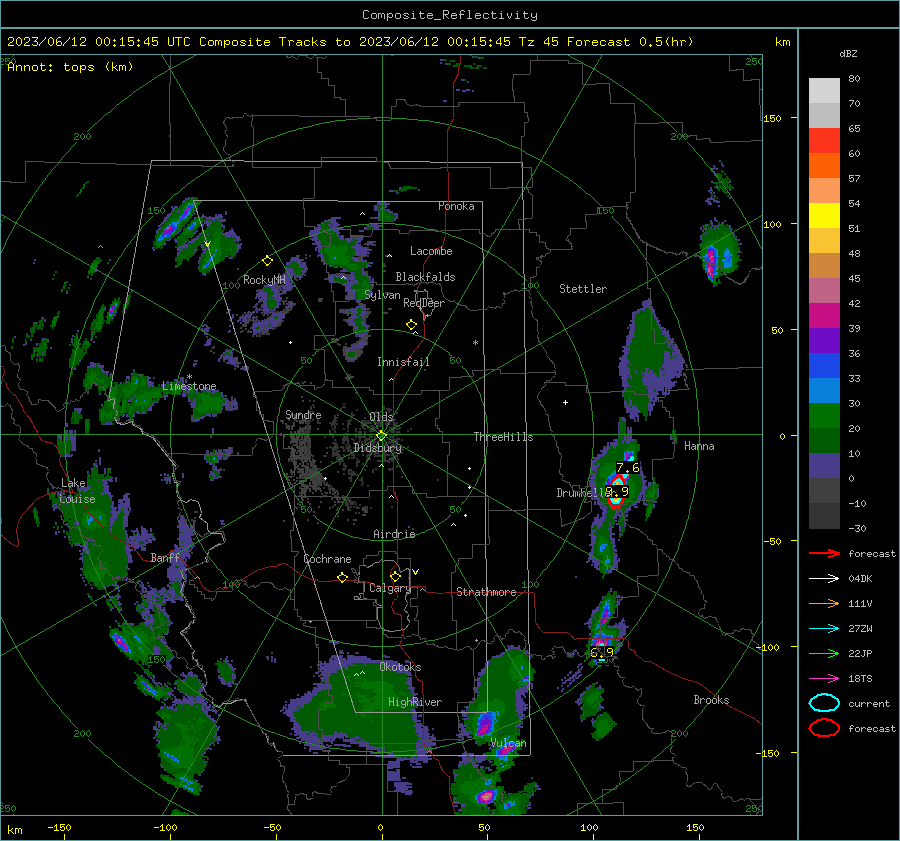This screenshot has height=841, width=900.
Task: Click the Didsbury label
Action: 378,448
